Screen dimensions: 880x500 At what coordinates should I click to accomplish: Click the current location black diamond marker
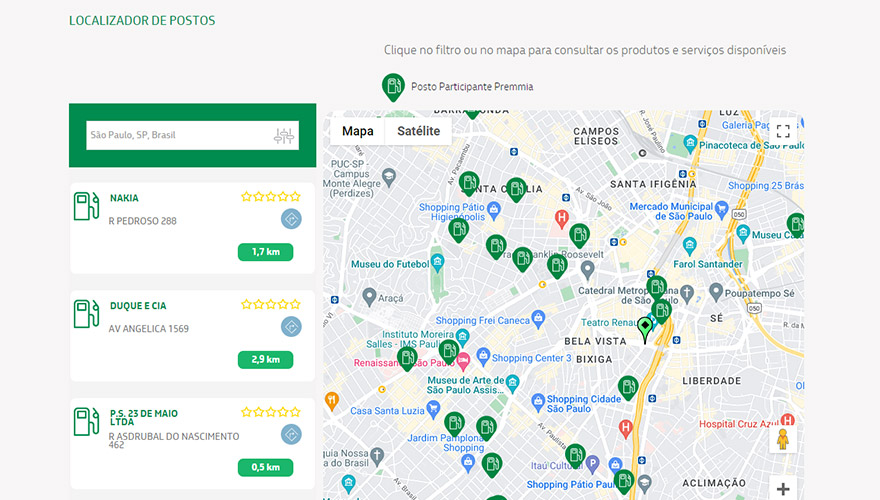point(645,329)
